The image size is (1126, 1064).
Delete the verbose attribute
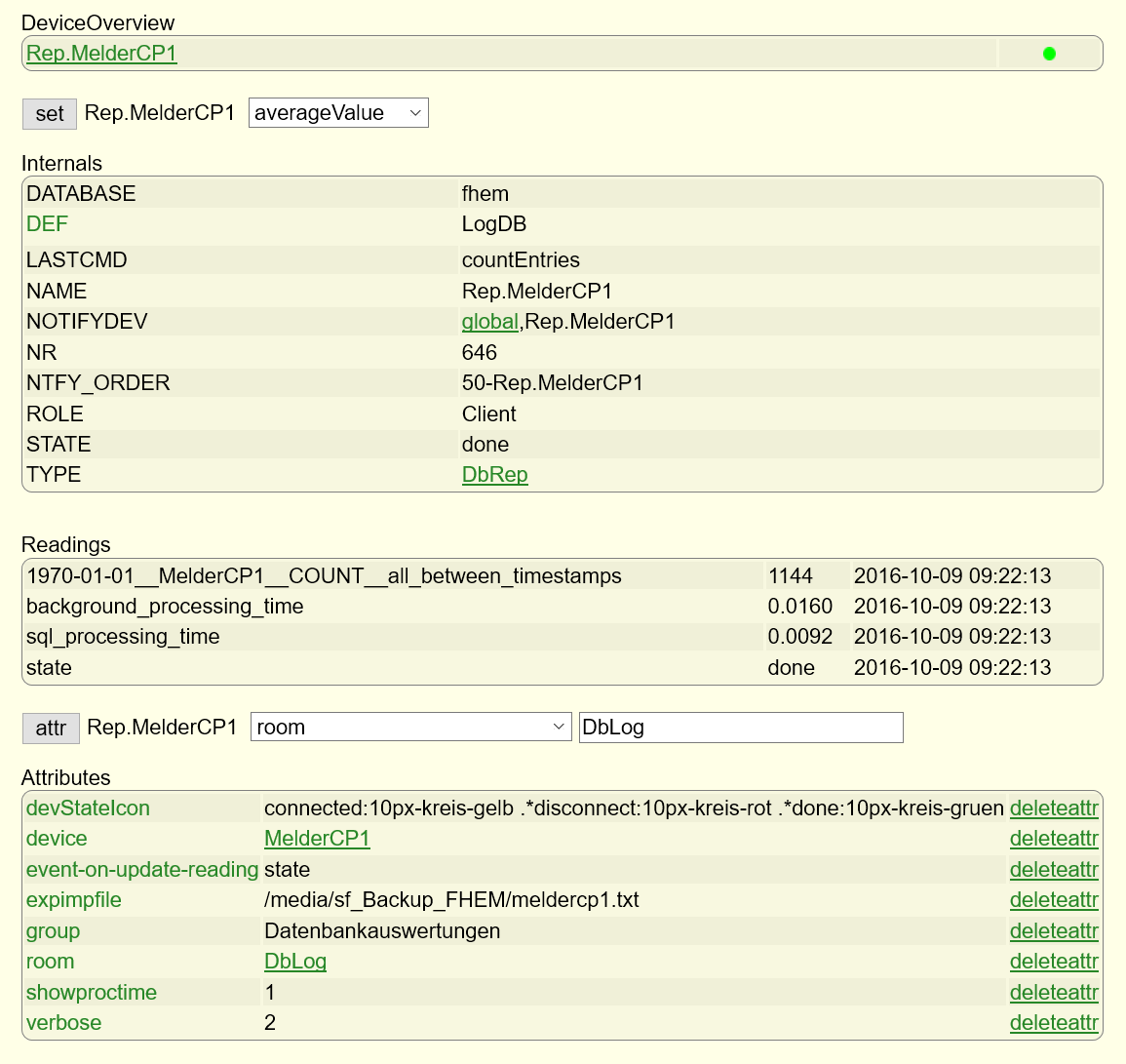(x=1054, y=1023)
